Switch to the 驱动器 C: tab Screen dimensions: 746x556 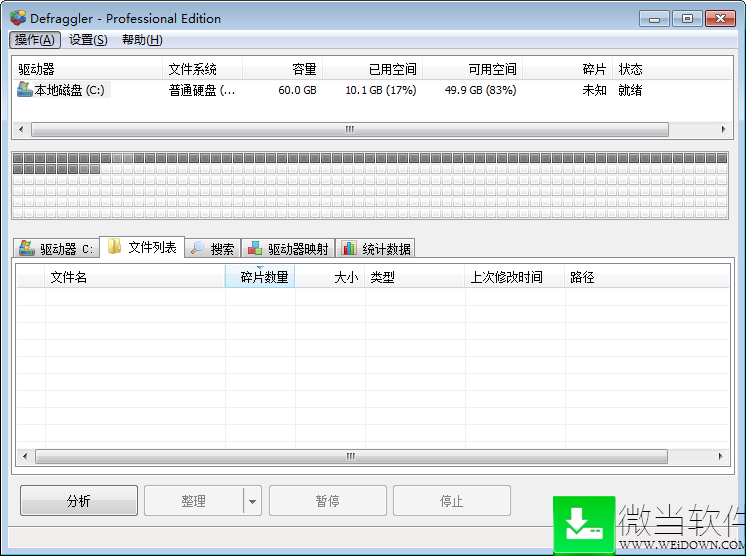click(x=56, y=248)
